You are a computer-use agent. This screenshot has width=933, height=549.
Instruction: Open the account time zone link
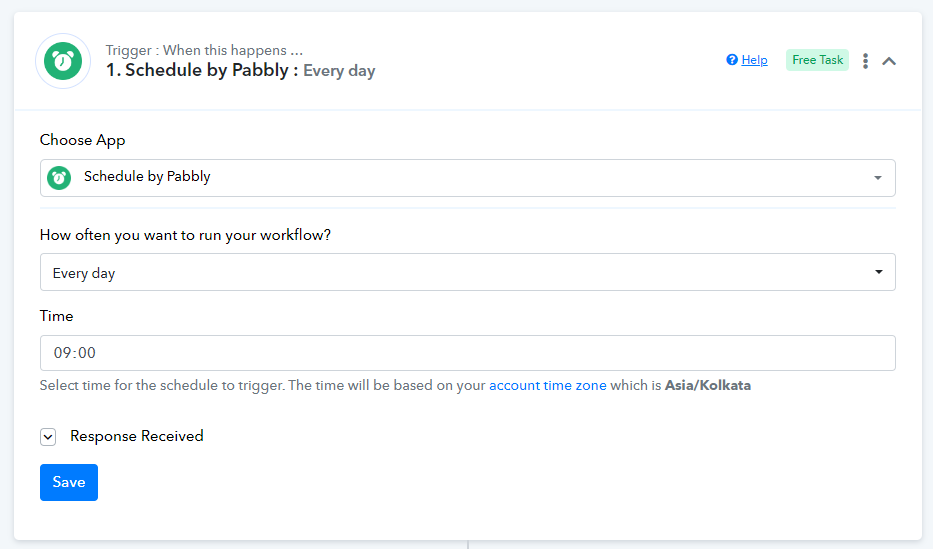pos(547,385)
